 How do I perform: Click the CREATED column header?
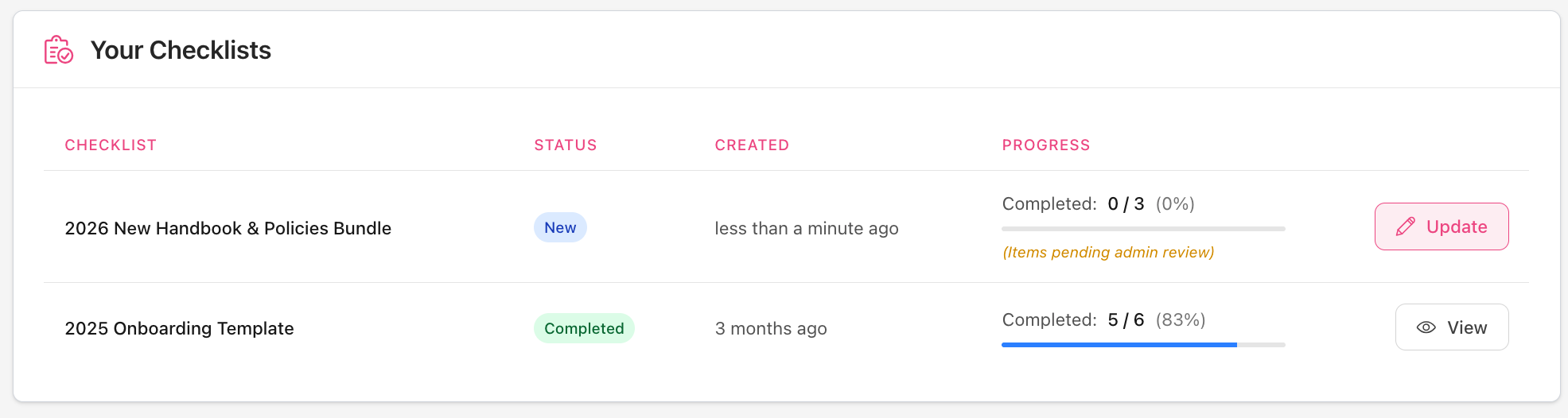(x=752, y=145)
